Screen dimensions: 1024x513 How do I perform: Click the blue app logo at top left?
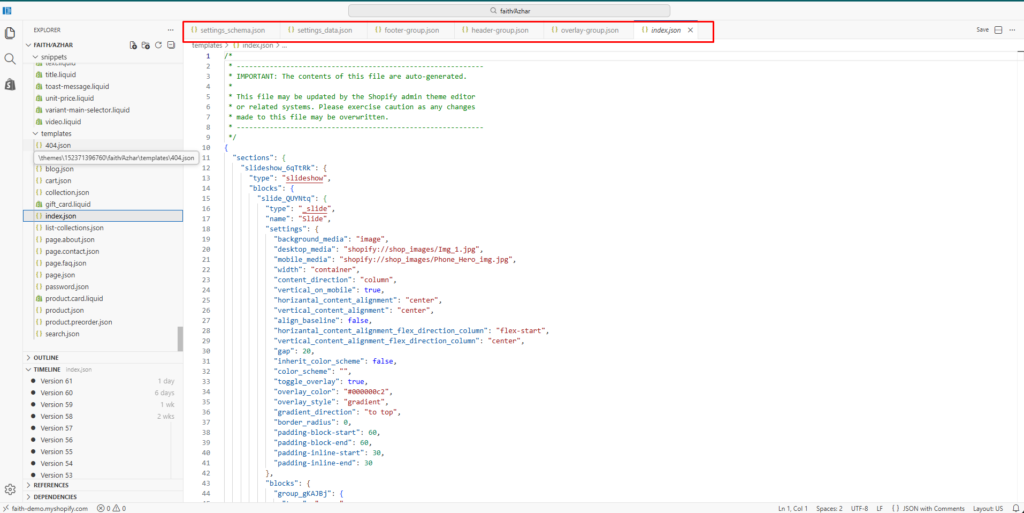pos(7,10)
